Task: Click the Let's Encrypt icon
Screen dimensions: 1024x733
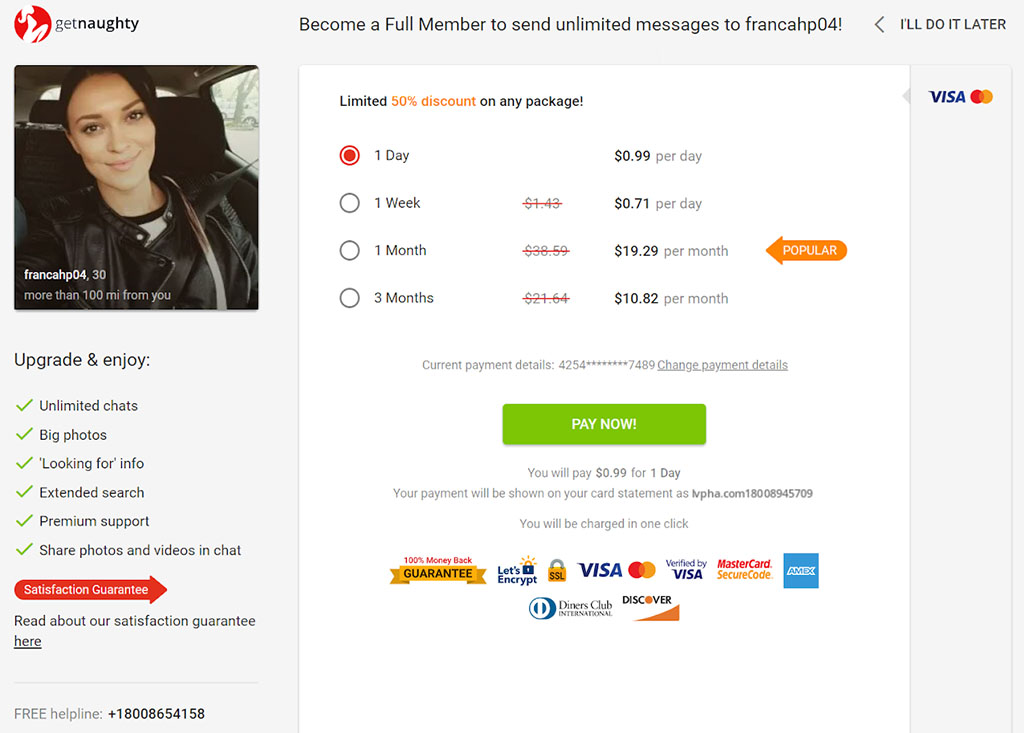Action: coord(516,568)
